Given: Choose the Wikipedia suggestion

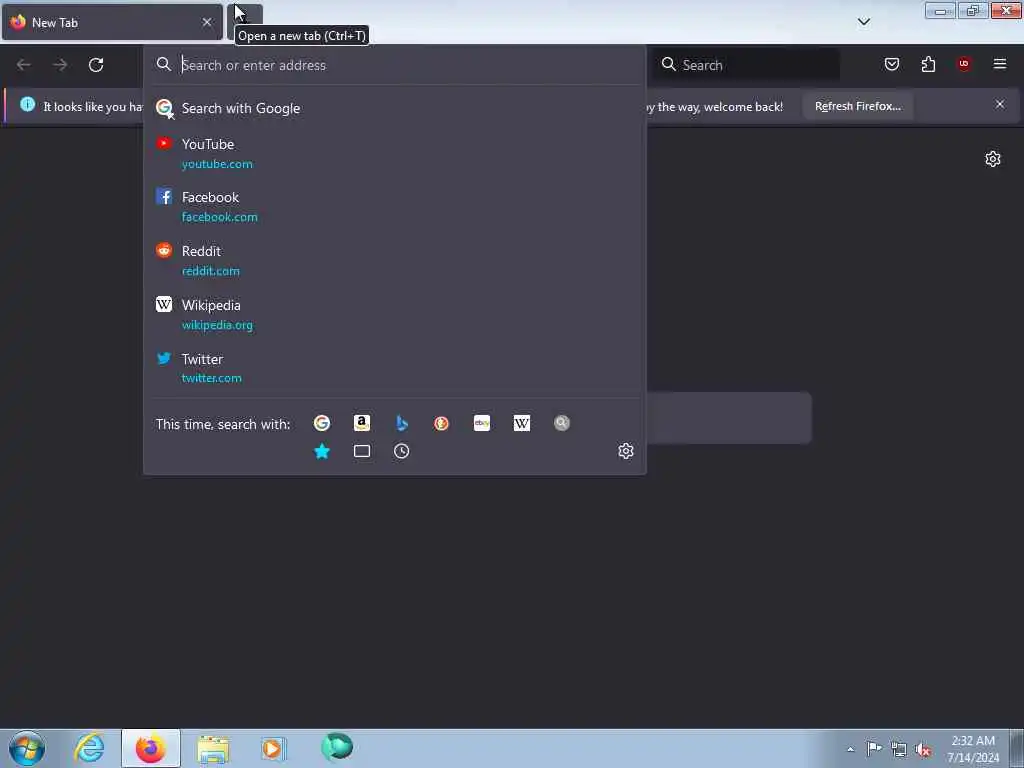Looking at the screenshot, I should pos(394,315).
